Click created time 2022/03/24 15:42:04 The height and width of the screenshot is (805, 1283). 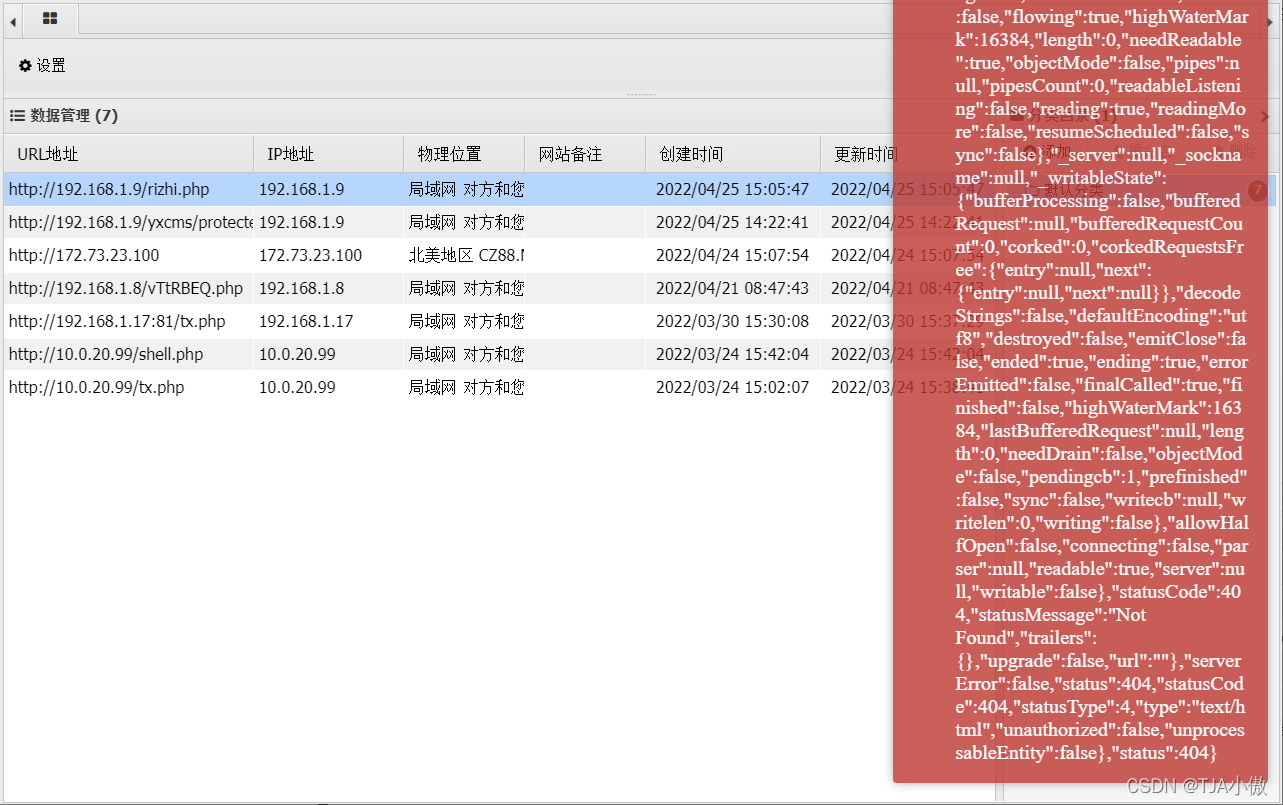[732, 354]
